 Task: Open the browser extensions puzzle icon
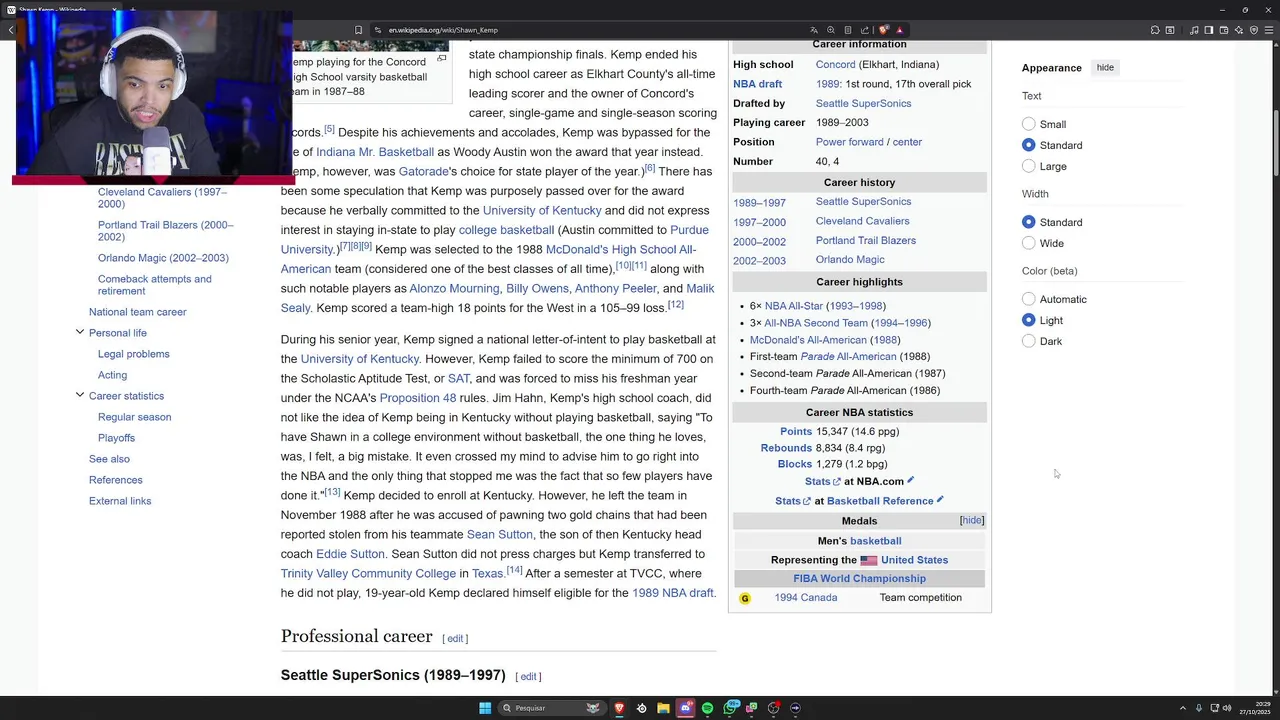coord(1155,30)
